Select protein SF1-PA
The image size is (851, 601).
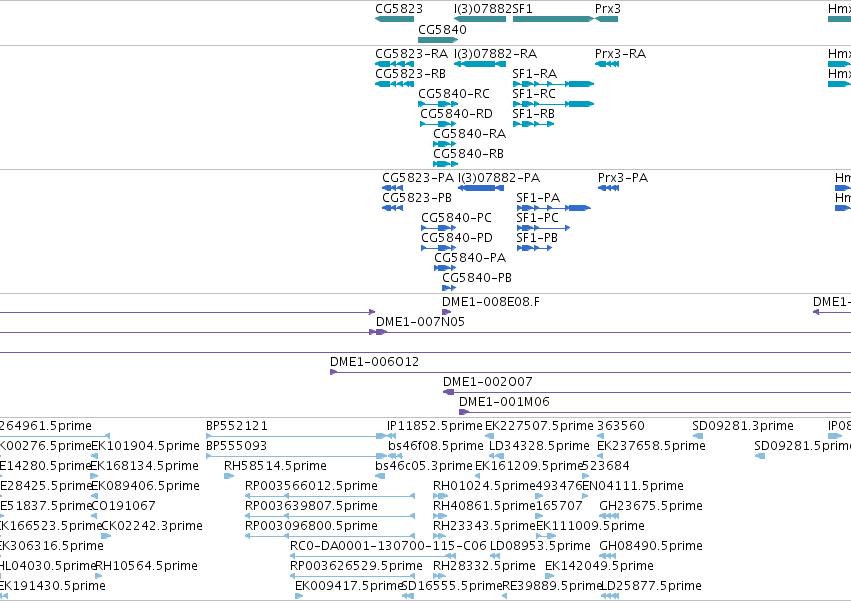(554, 208)
